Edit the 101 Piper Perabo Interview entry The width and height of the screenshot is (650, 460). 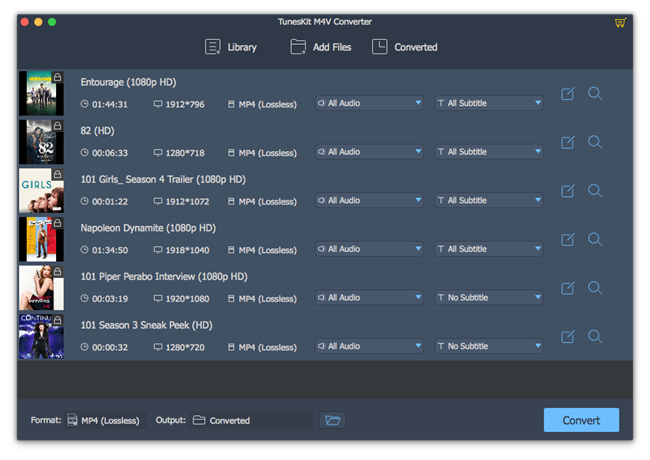tap(568, 288)
